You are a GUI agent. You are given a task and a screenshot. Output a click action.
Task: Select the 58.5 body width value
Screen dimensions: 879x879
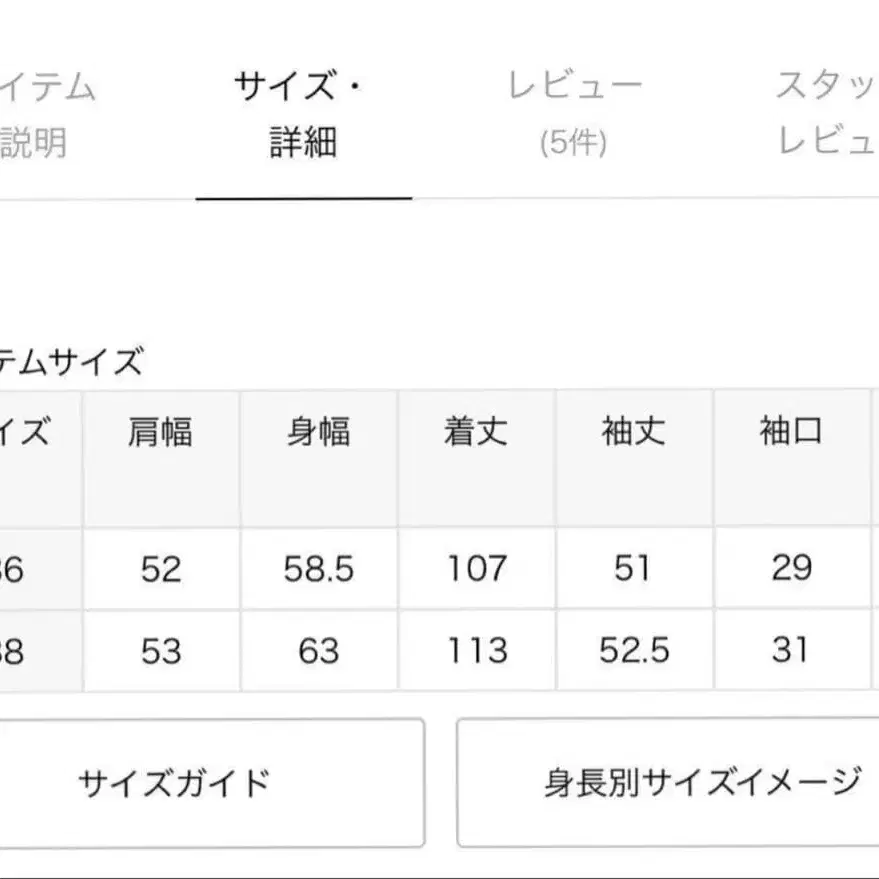tap(320, 570)
